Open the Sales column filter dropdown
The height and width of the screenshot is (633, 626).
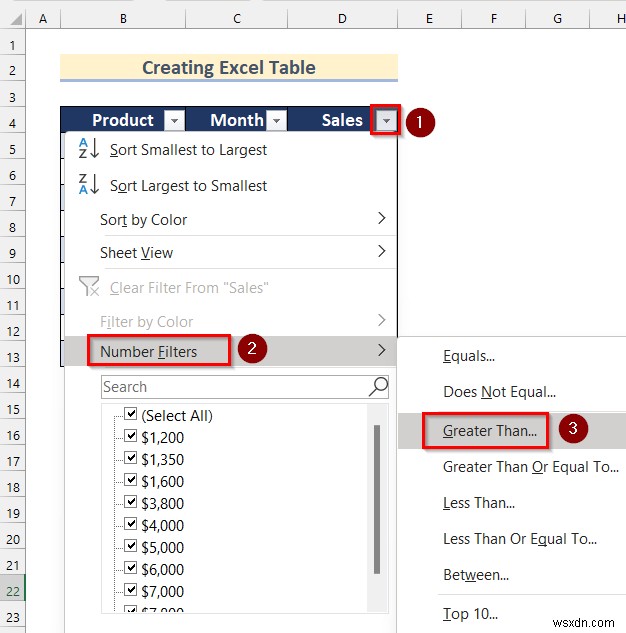(x=386, y=120)
